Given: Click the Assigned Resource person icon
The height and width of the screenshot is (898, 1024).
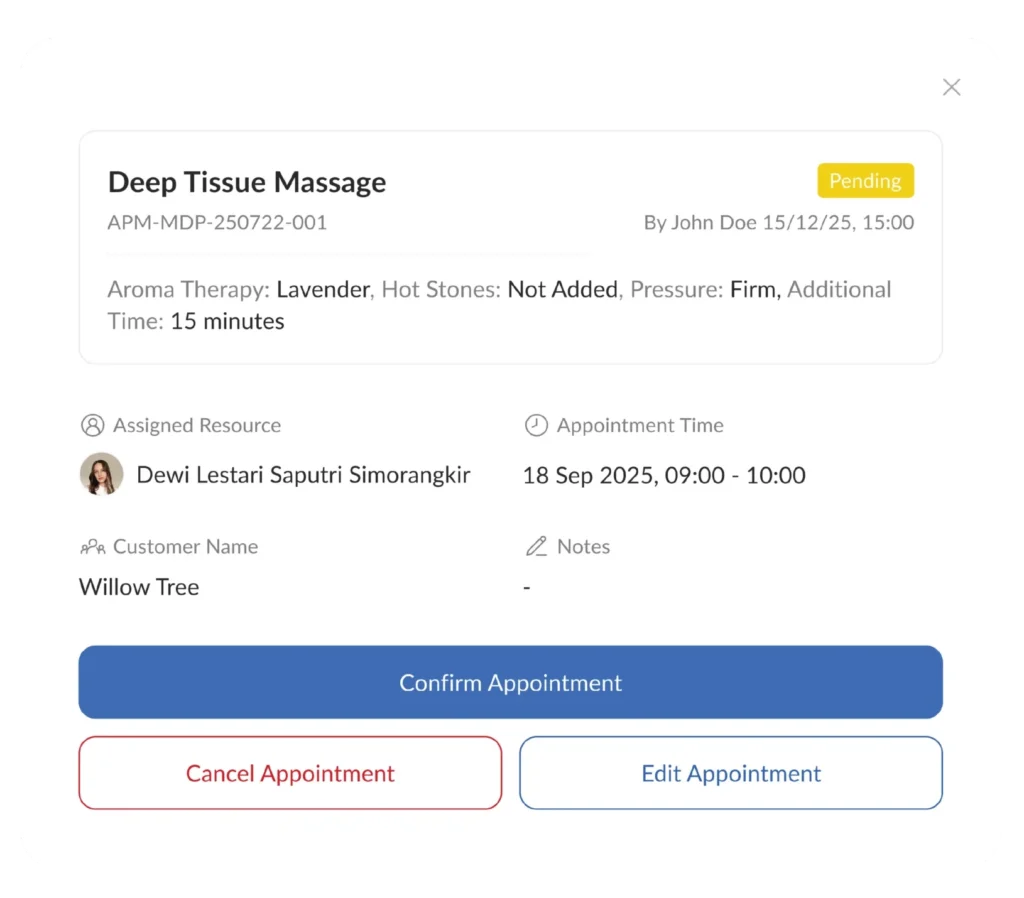Looking at the screenshot, I should [x=93, y=425].
